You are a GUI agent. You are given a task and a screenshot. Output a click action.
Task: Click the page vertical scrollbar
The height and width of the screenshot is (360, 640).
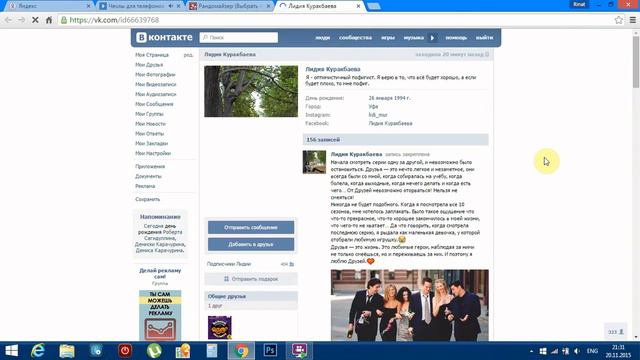coord(636,61)
